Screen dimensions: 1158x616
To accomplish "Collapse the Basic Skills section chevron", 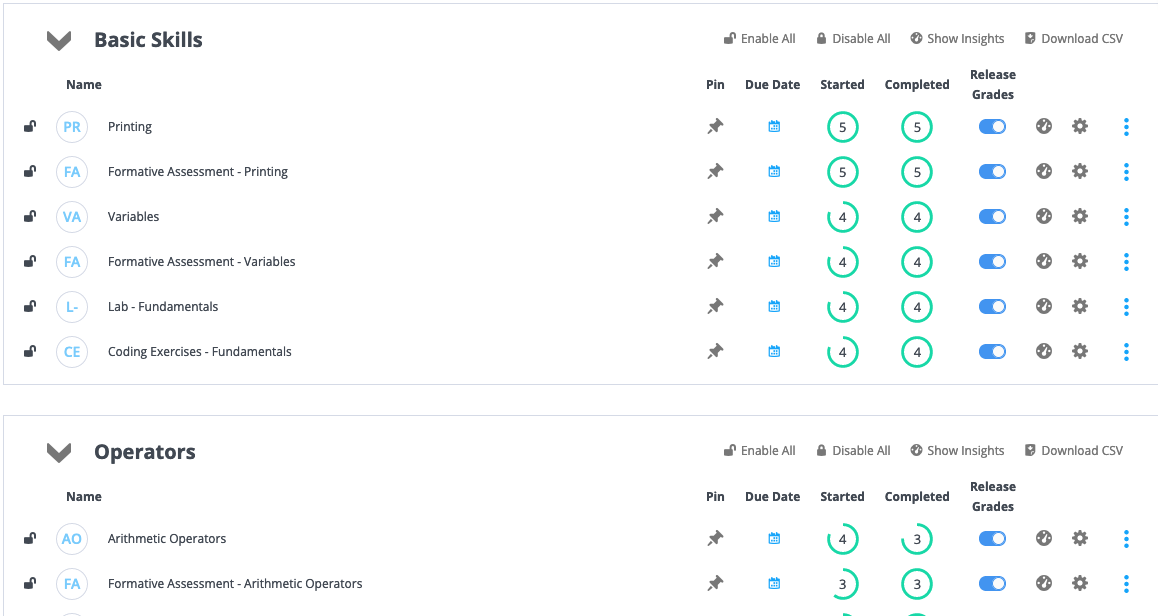I will [x=59, y=41].
